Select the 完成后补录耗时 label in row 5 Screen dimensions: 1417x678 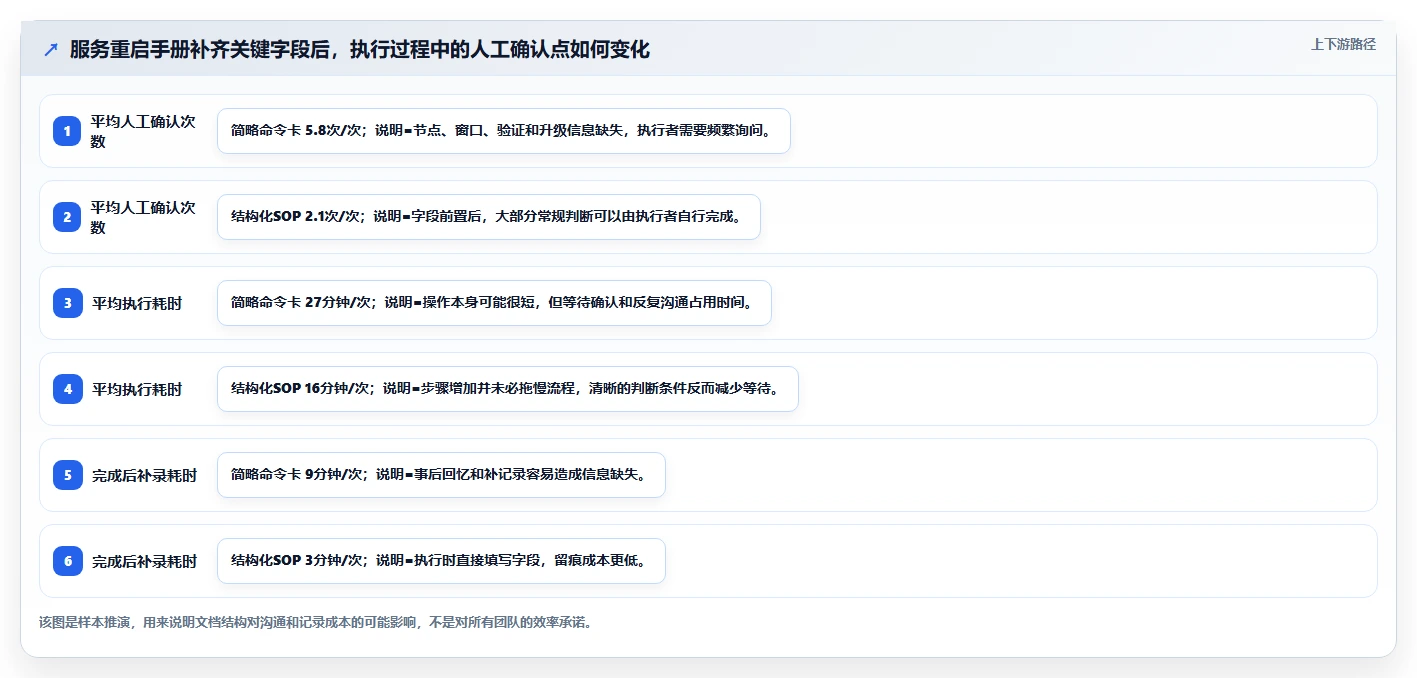pos(144,475)
